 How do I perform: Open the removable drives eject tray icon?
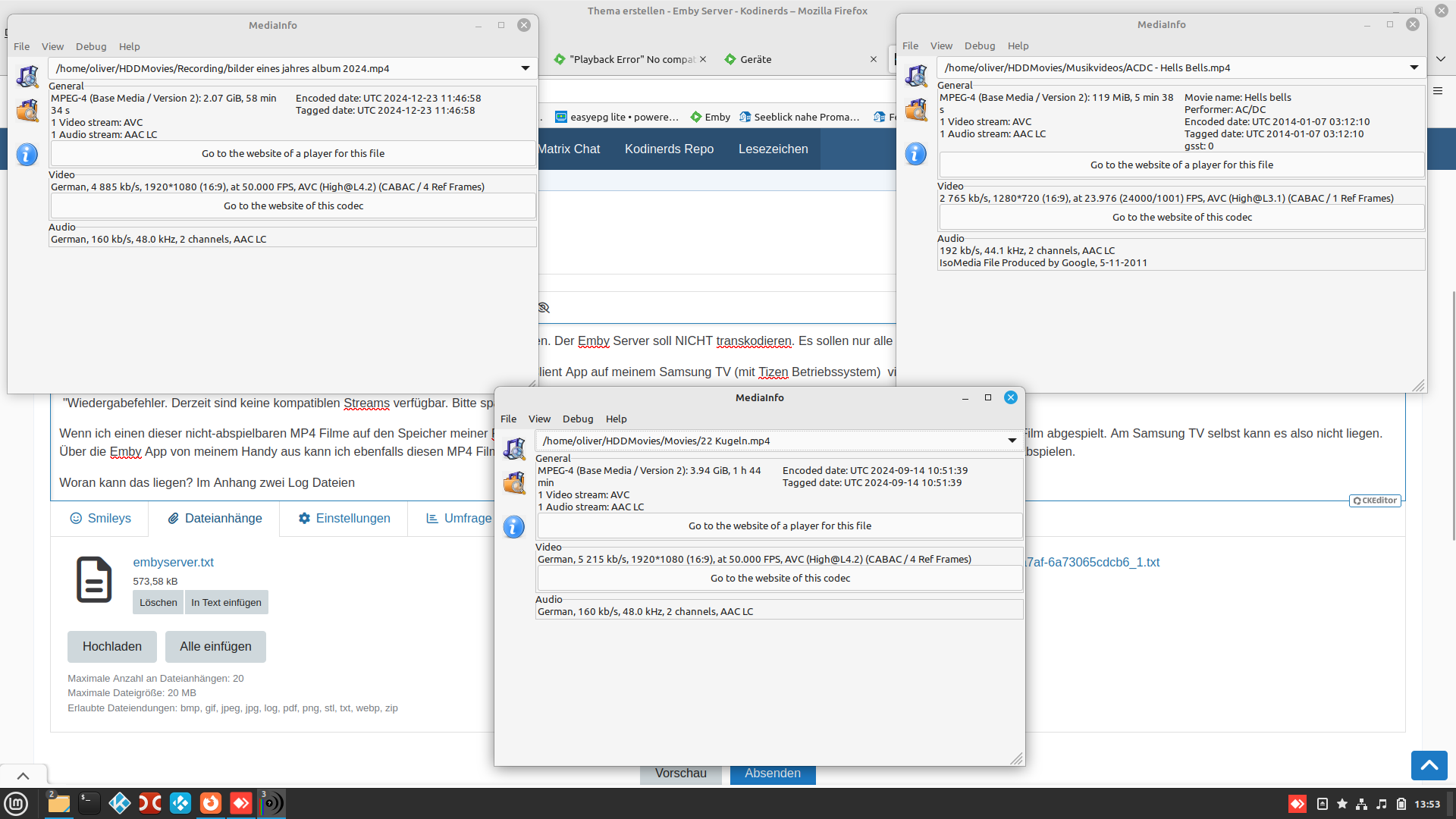coord(1323,804)
